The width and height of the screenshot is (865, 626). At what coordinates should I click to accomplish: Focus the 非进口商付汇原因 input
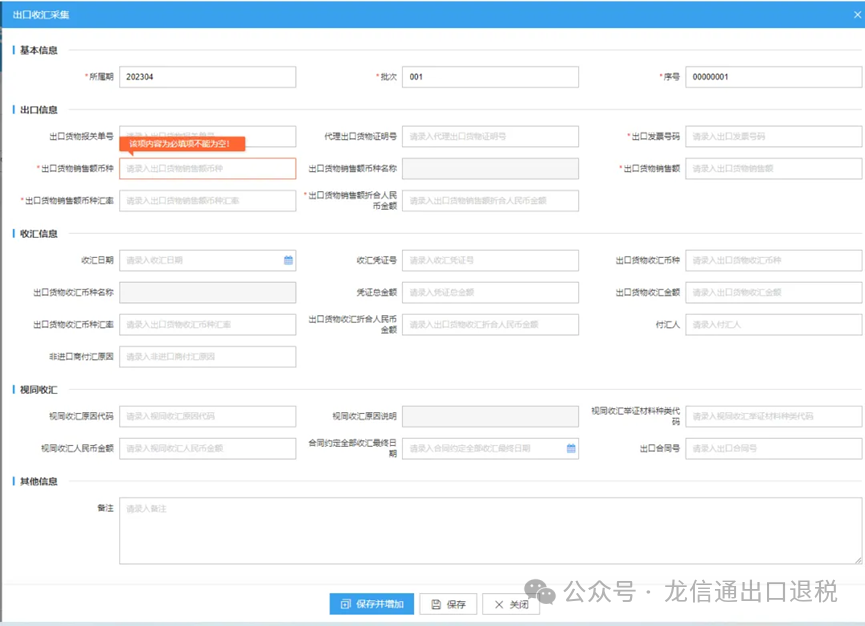pyautogui.click(x=207, y=357)
